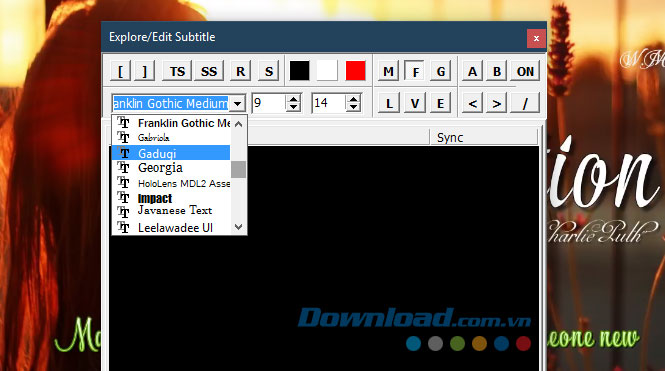Close the Explore/Edit Subtitle window
Viewport: 665px width, 371px height.
point(536,39)
